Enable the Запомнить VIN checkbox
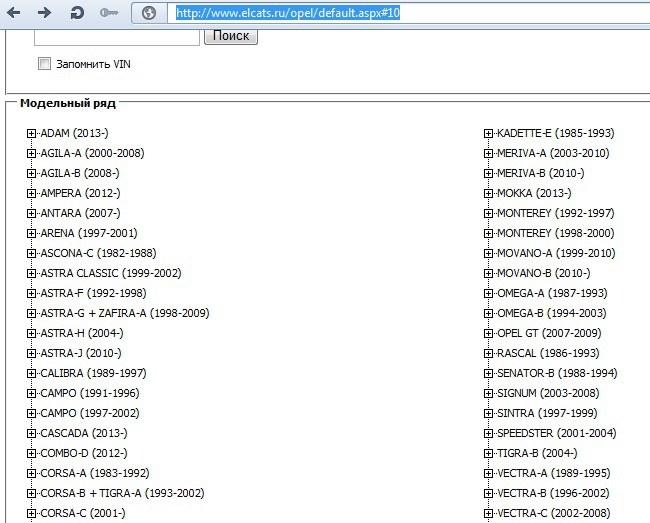The height and width of the screenshot is (523, 650). tap(44, 64)
